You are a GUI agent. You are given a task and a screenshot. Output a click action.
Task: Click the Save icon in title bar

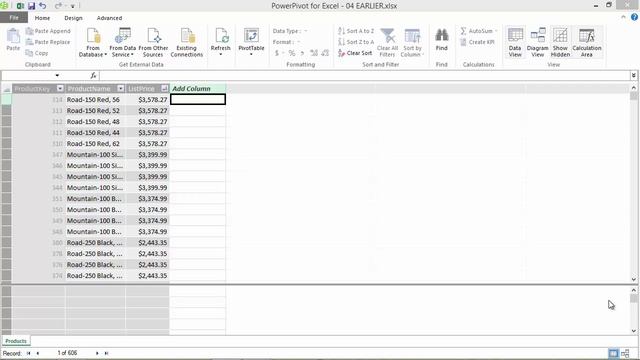[31, 6]
